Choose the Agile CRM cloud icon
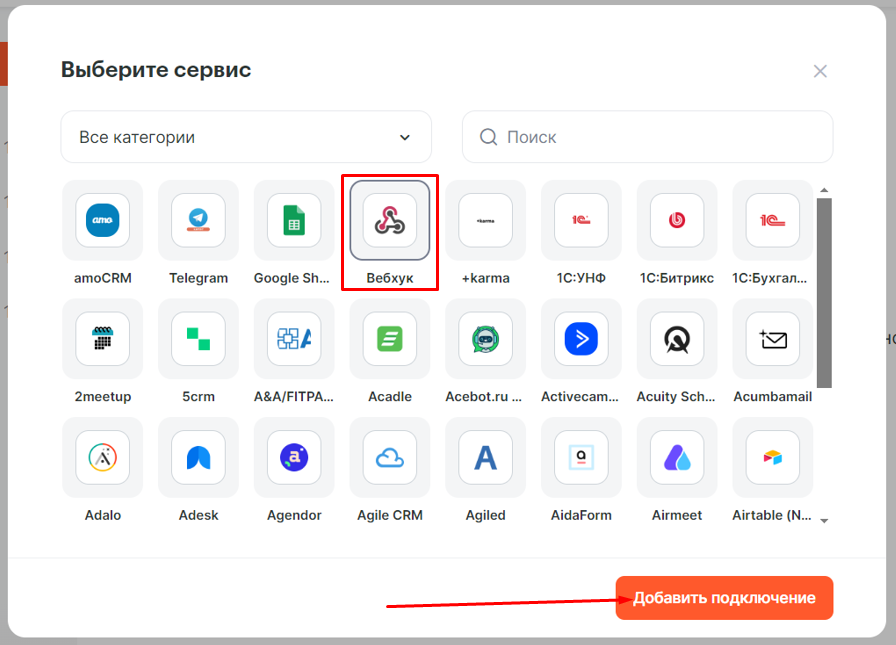This screenshot has width=896, height=645. (x=389, y=458)
